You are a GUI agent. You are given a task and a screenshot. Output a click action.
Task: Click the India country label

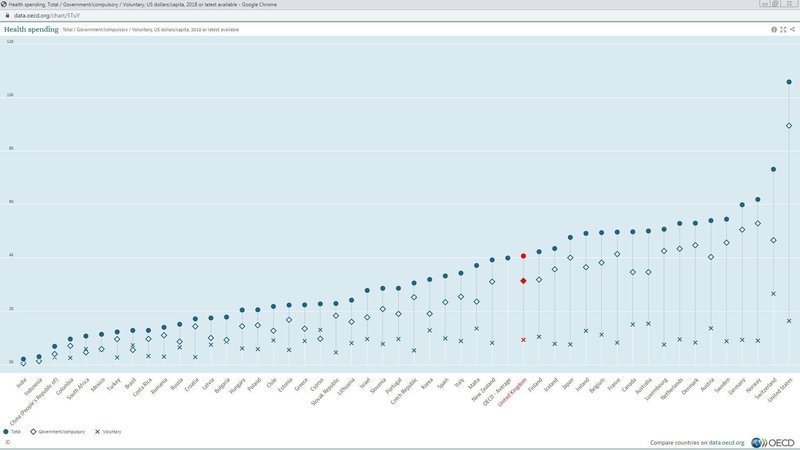[21, 381]
